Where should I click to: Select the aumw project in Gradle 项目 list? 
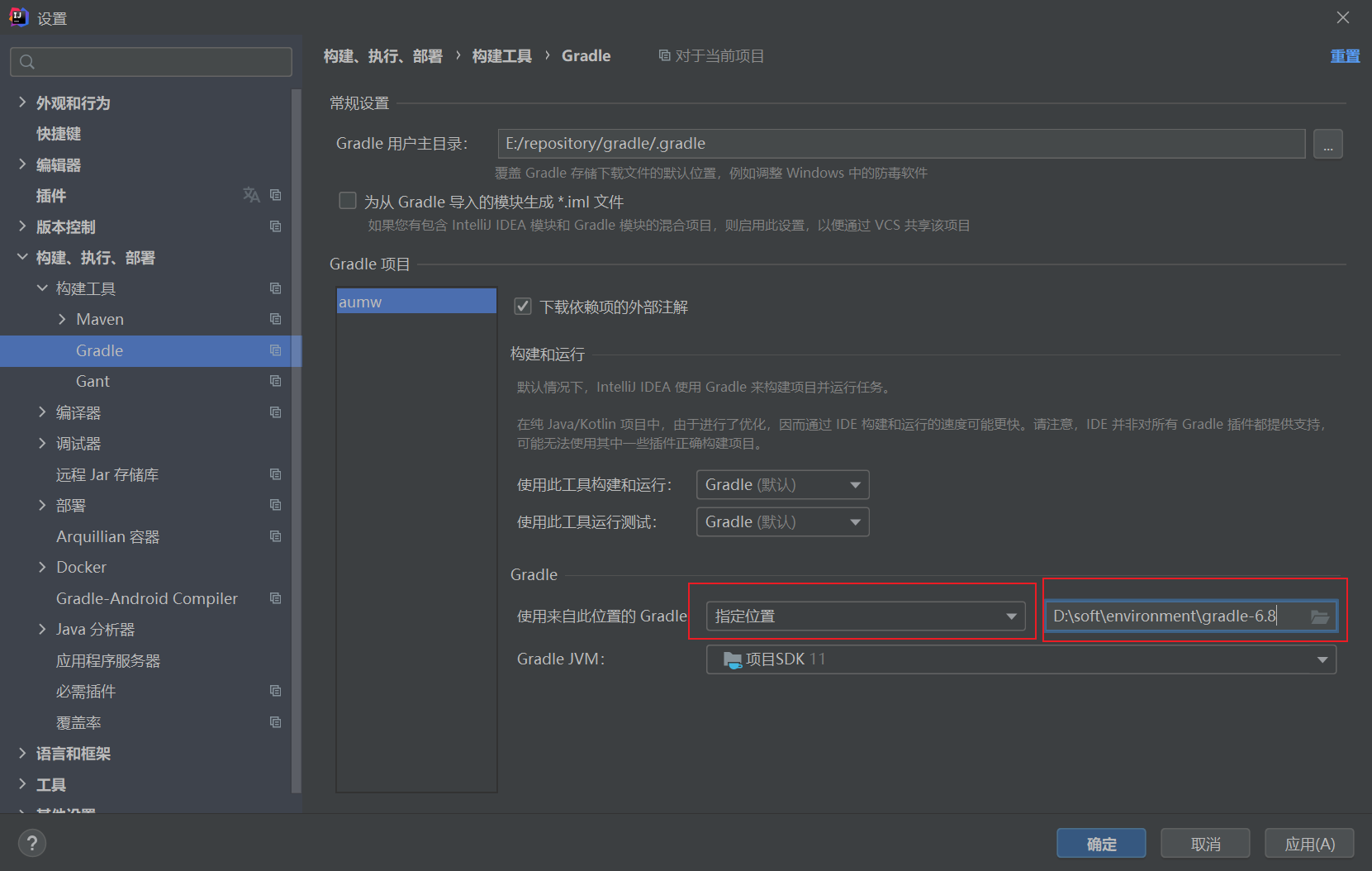416,302
